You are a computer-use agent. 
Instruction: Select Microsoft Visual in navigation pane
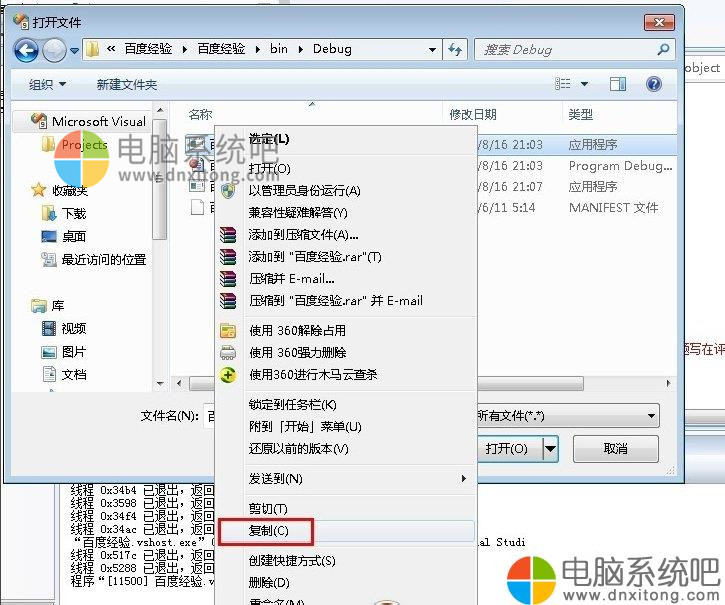[x=88, y=122]
